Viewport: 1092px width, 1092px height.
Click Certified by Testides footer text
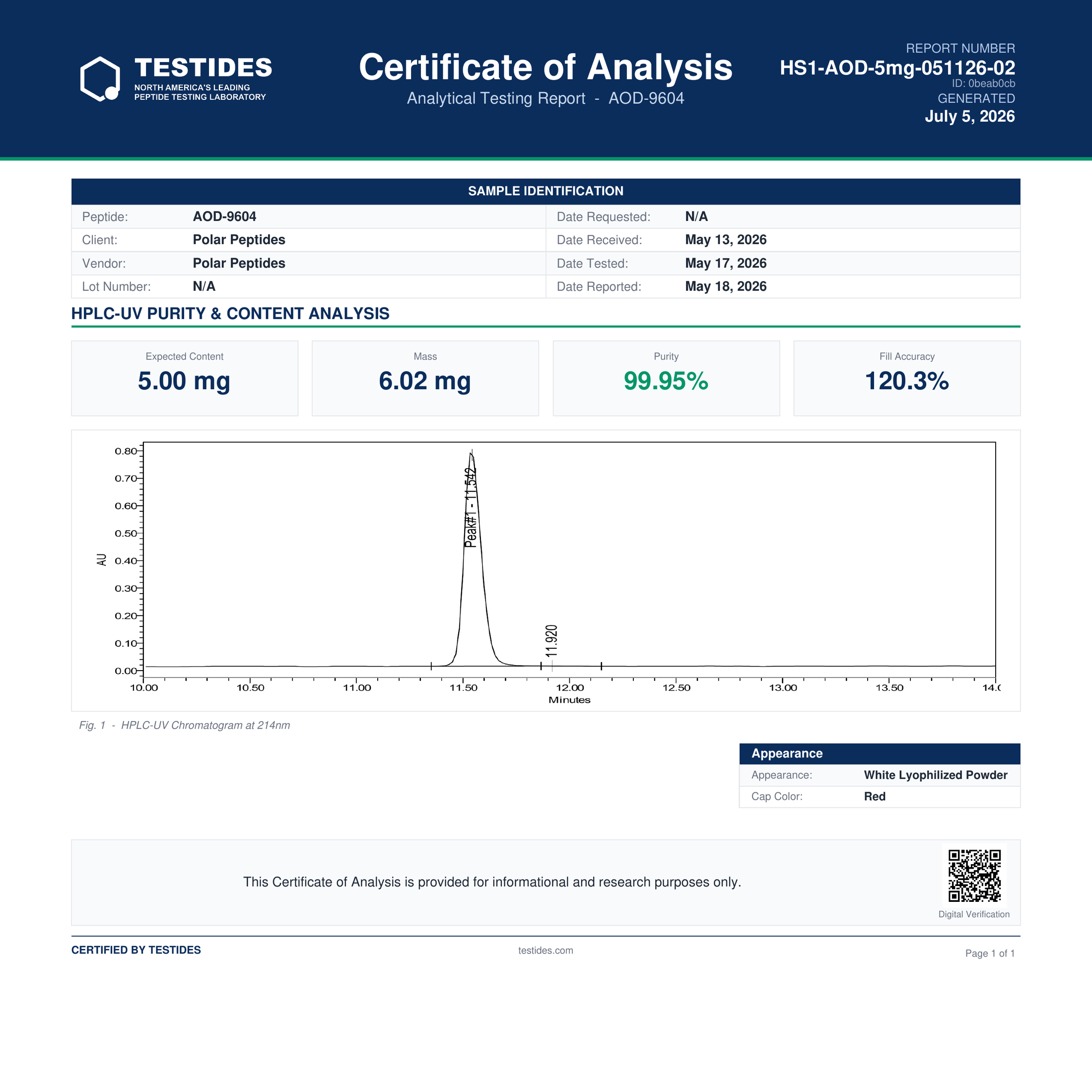tap(136, 950)
